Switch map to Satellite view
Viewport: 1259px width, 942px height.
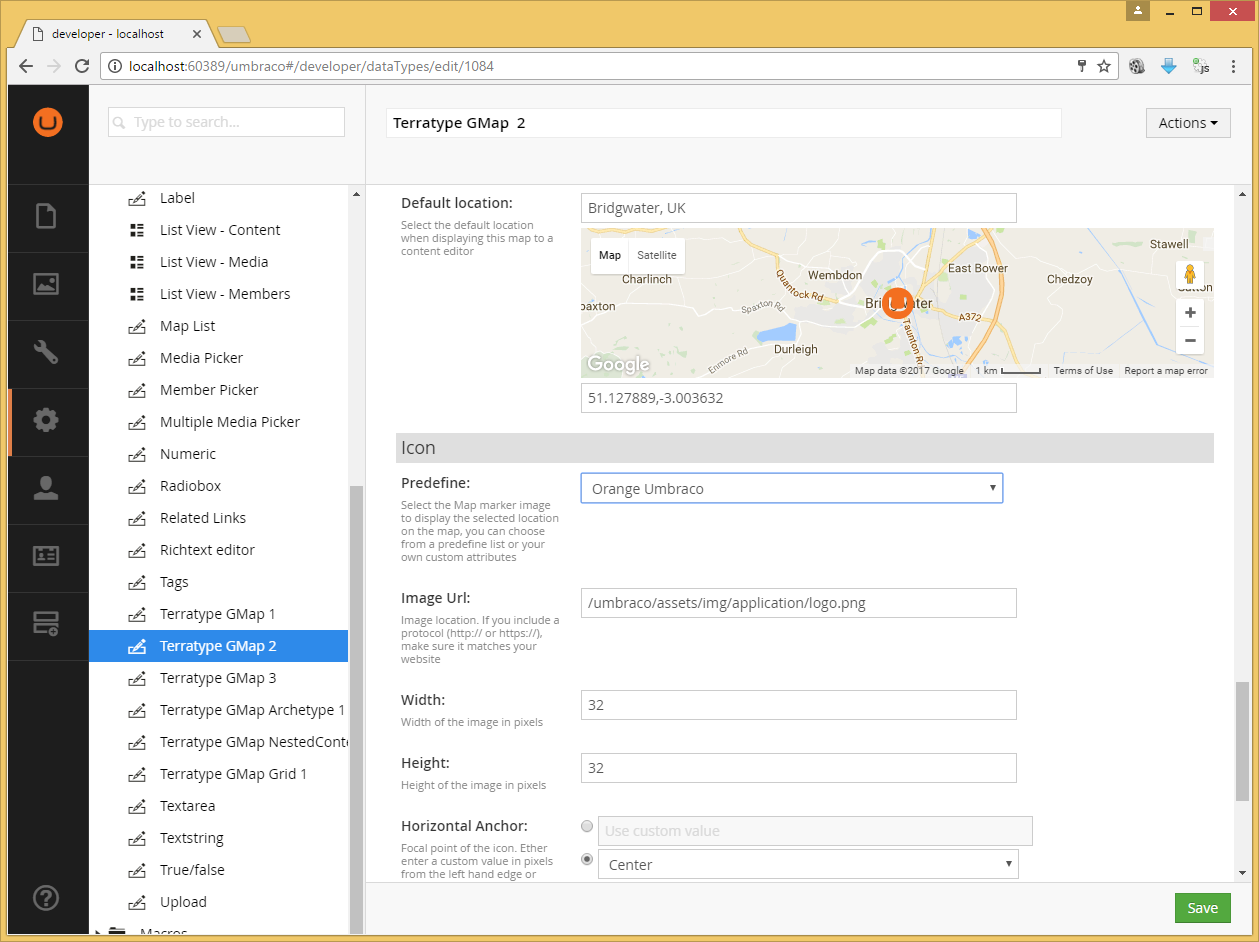pos(657,255)
